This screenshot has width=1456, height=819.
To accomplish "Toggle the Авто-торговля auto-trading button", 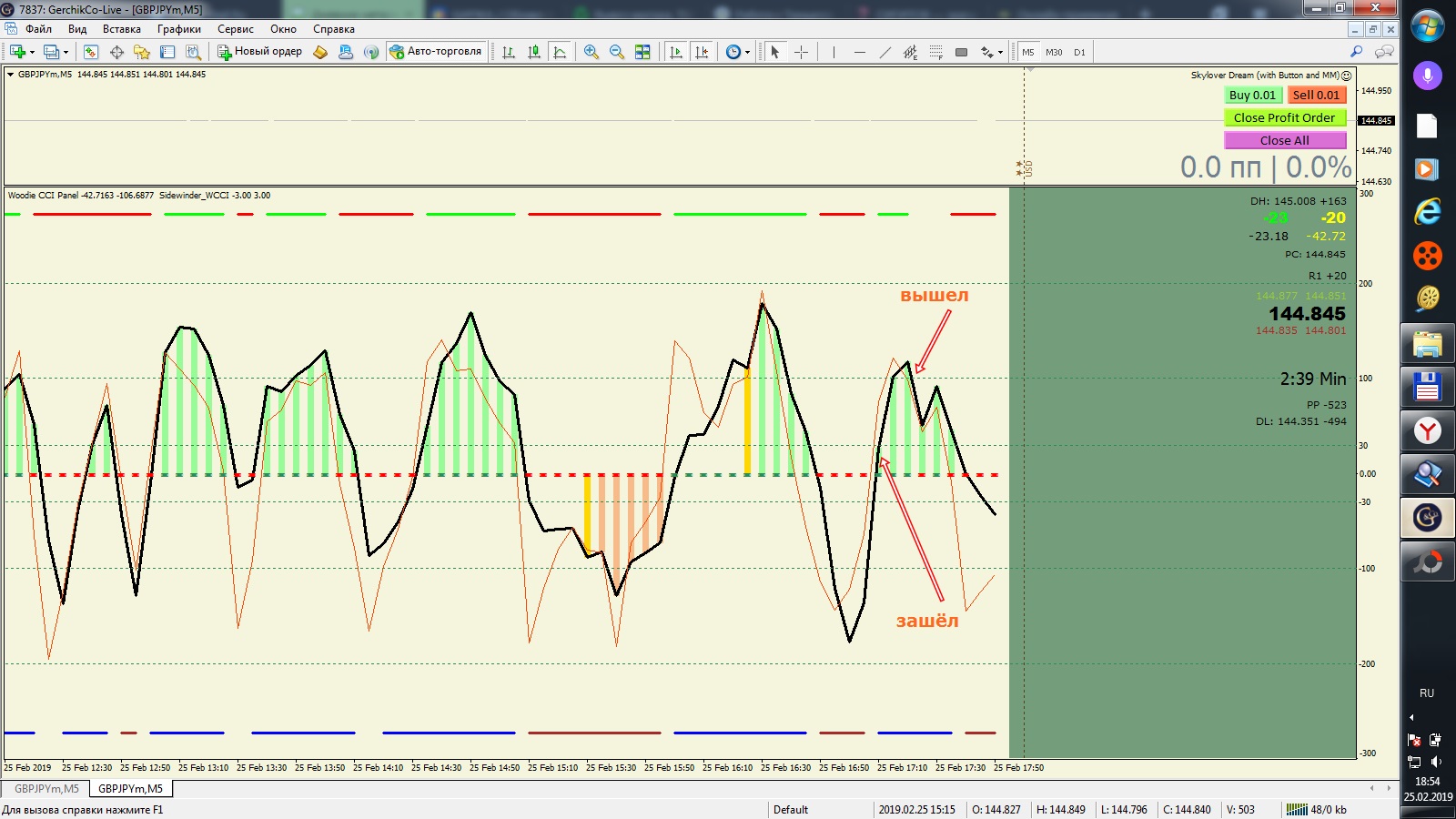I will pyautogui.click(x=435, y=52).
